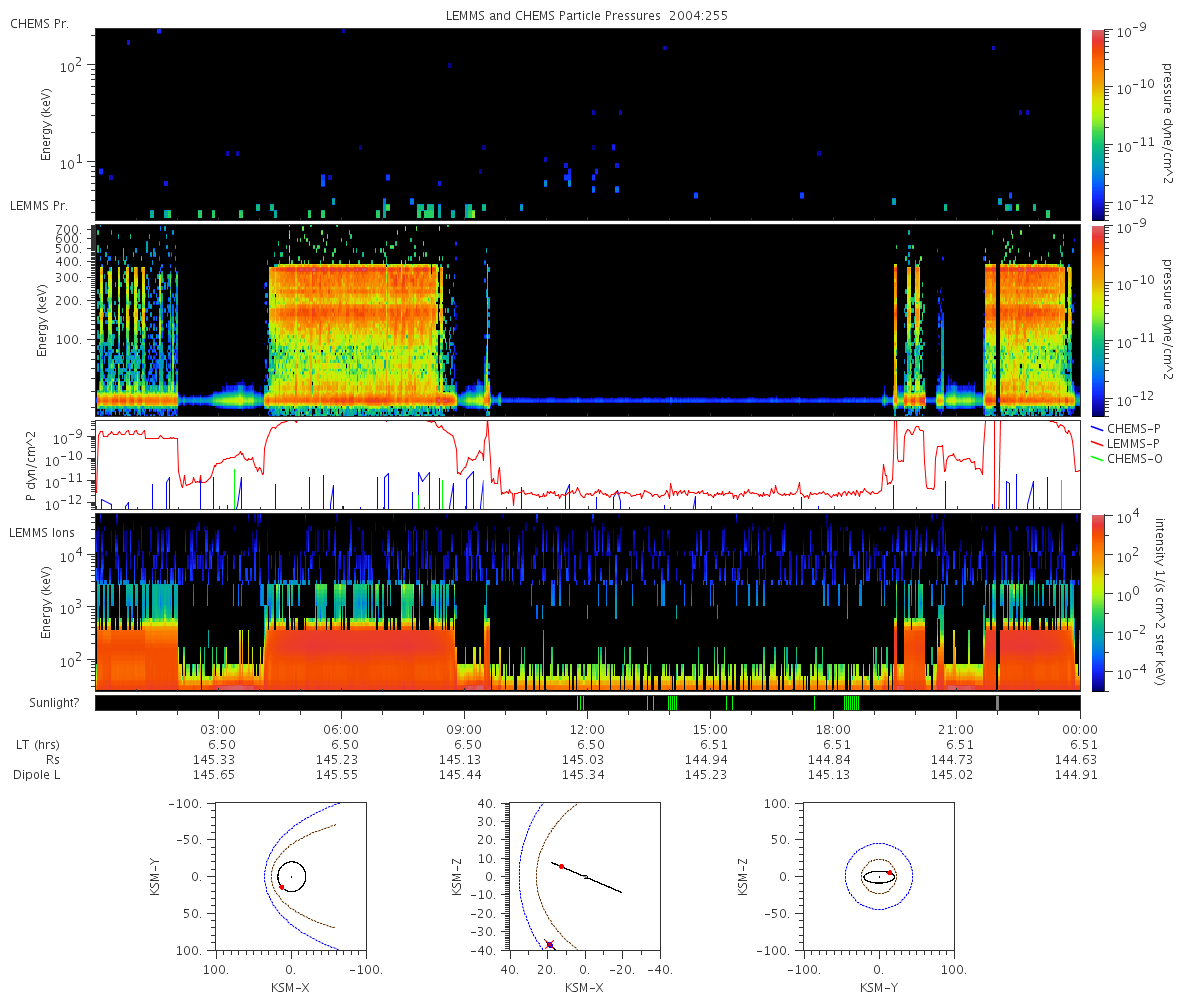
Task: Click the LEMMS Ions intensity color scale
Action: (x=1098, y=602)
